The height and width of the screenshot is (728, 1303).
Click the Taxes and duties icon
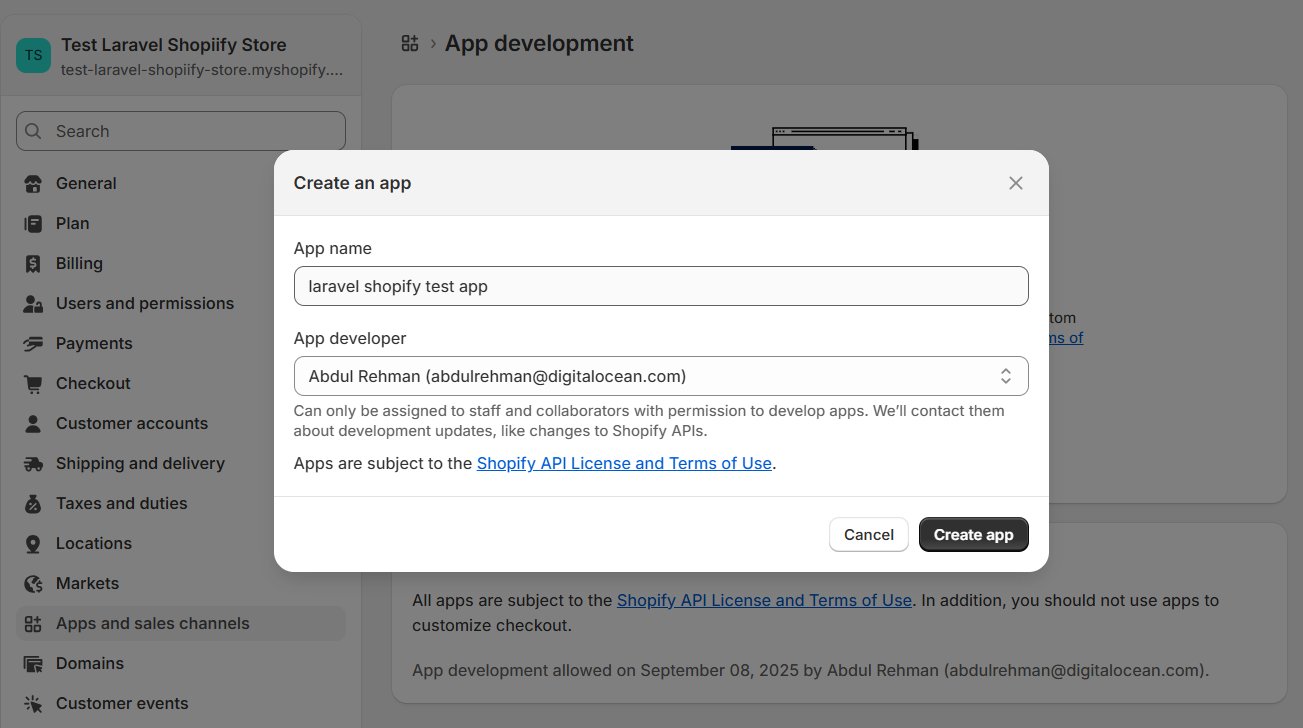click(33, 504)
